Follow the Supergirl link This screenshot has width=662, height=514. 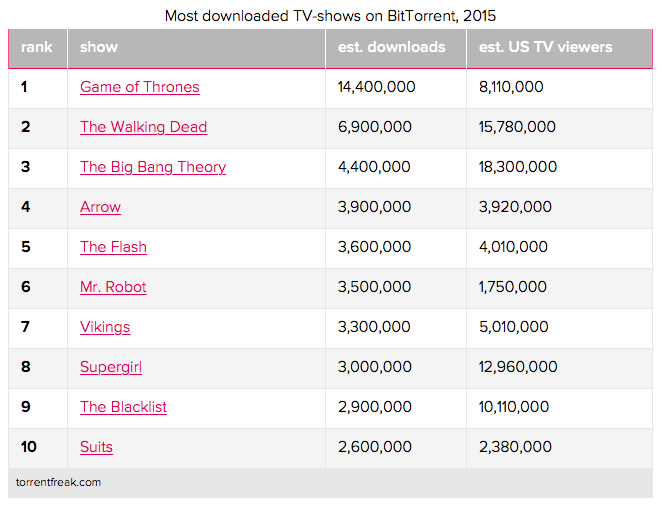tap(111, 367)
